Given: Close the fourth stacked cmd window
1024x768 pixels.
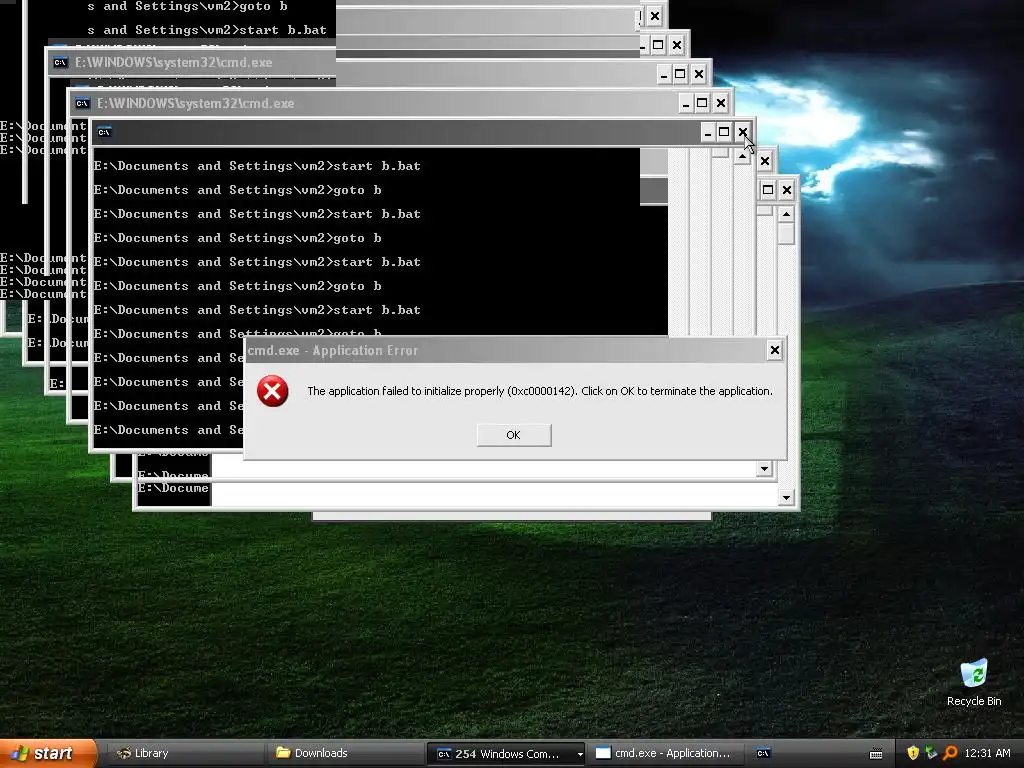Looking at the screenshot, I should tap(677, 45).
